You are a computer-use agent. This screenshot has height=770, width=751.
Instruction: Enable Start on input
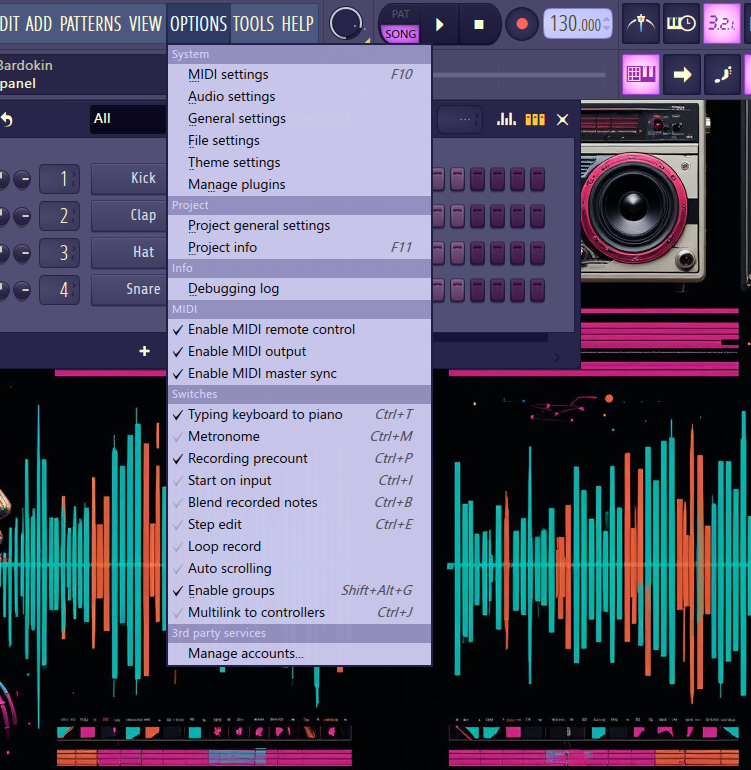point(300,481)
